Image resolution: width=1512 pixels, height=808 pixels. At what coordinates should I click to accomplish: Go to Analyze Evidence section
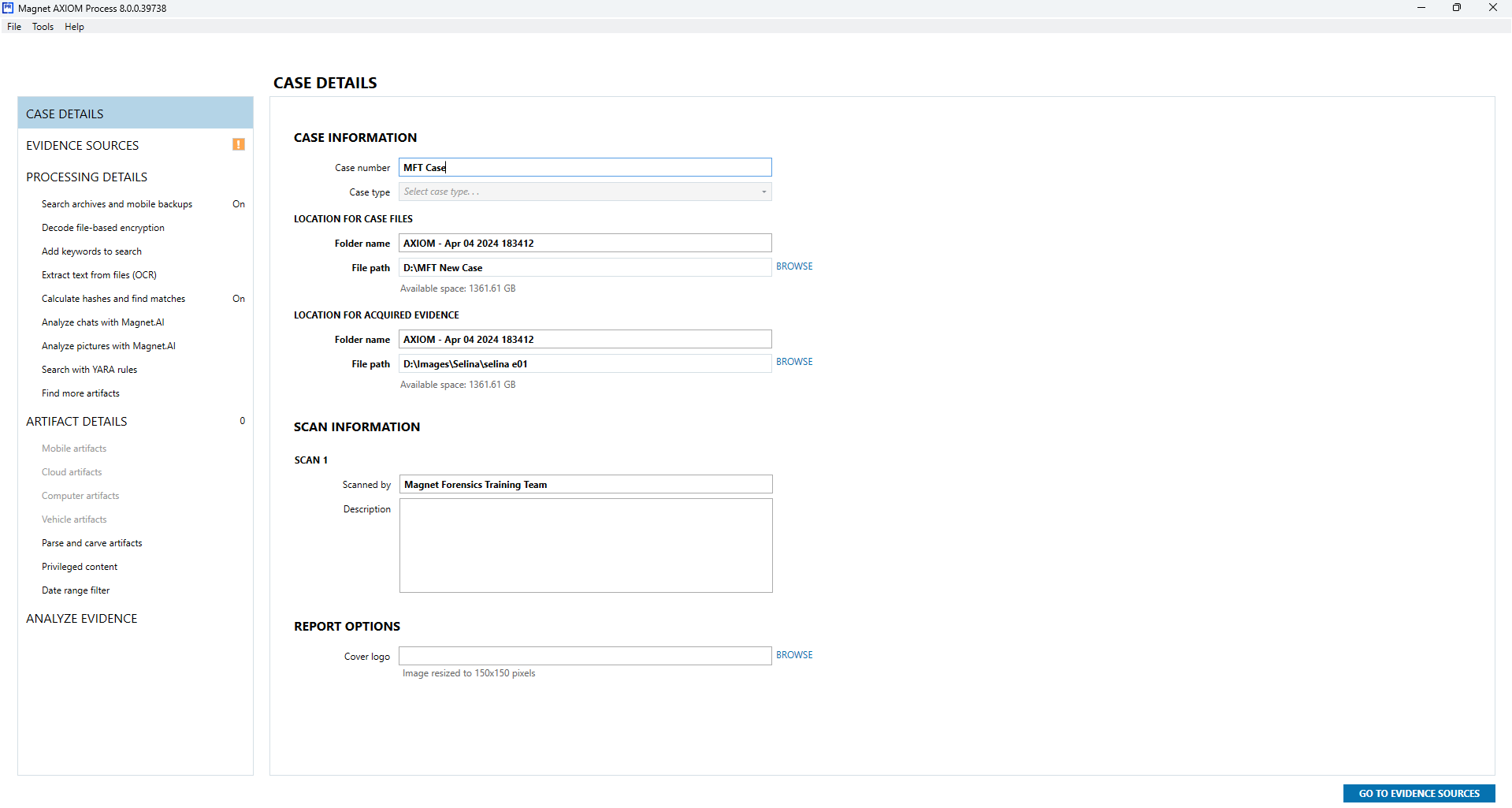point(82,619)
